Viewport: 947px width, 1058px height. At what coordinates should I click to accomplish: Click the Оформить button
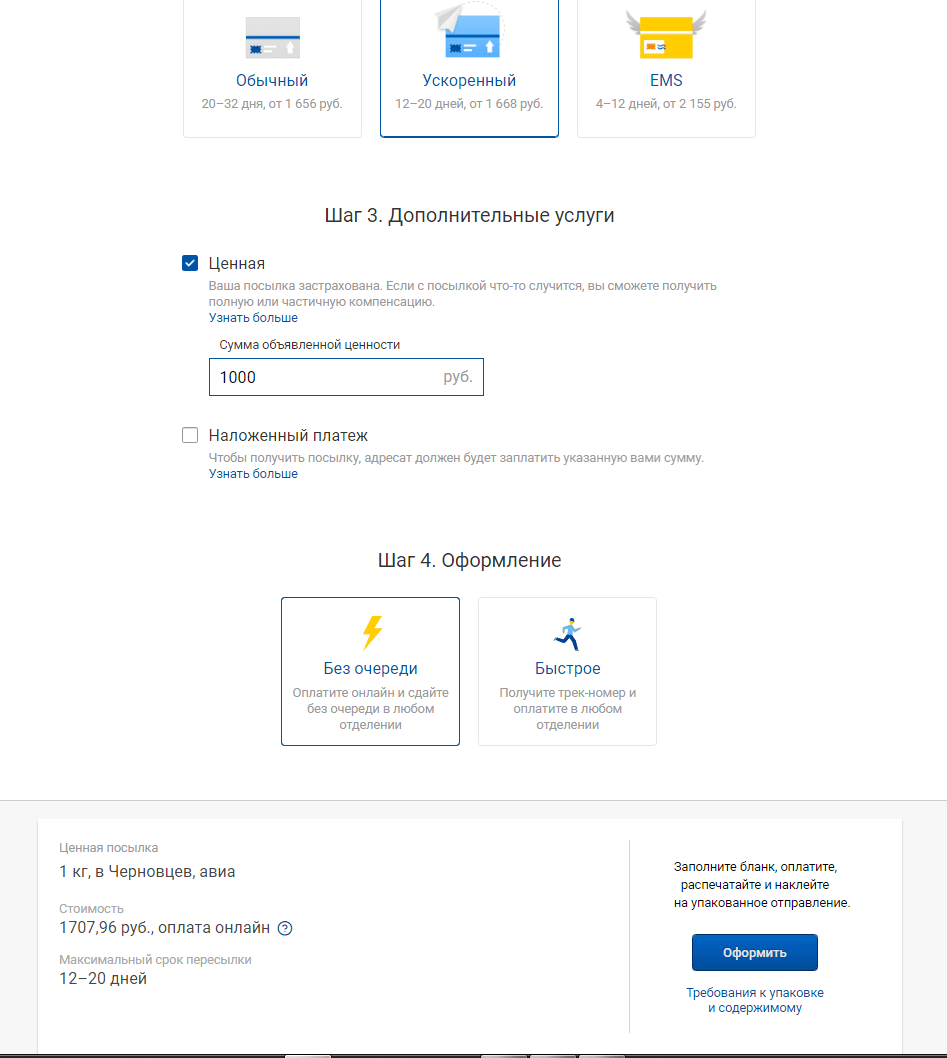755,953
